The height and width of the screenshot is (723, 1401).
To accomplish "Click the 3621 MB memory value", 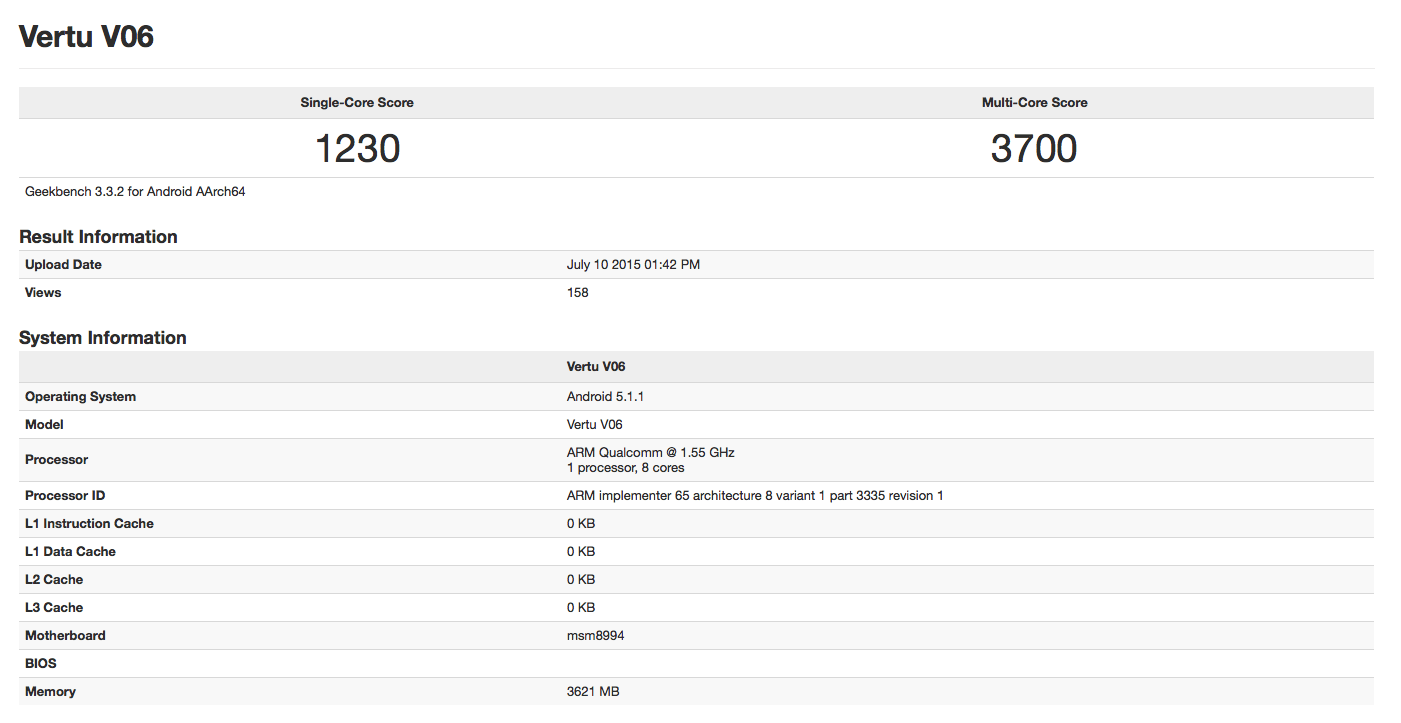I will (593, 692).
